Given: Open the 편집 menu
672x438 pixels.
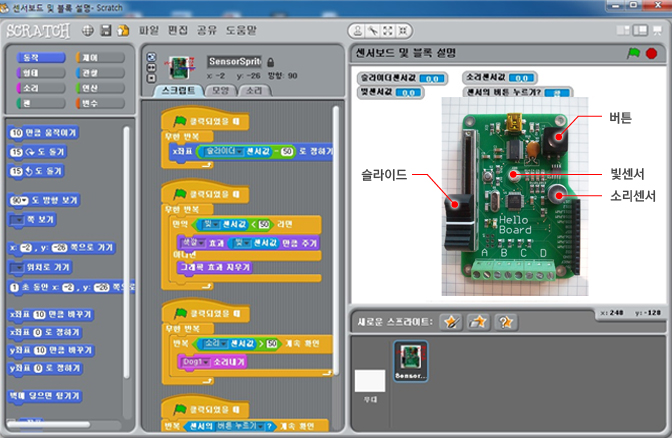Looking at the screenshot, I should (x=177, y=30).
